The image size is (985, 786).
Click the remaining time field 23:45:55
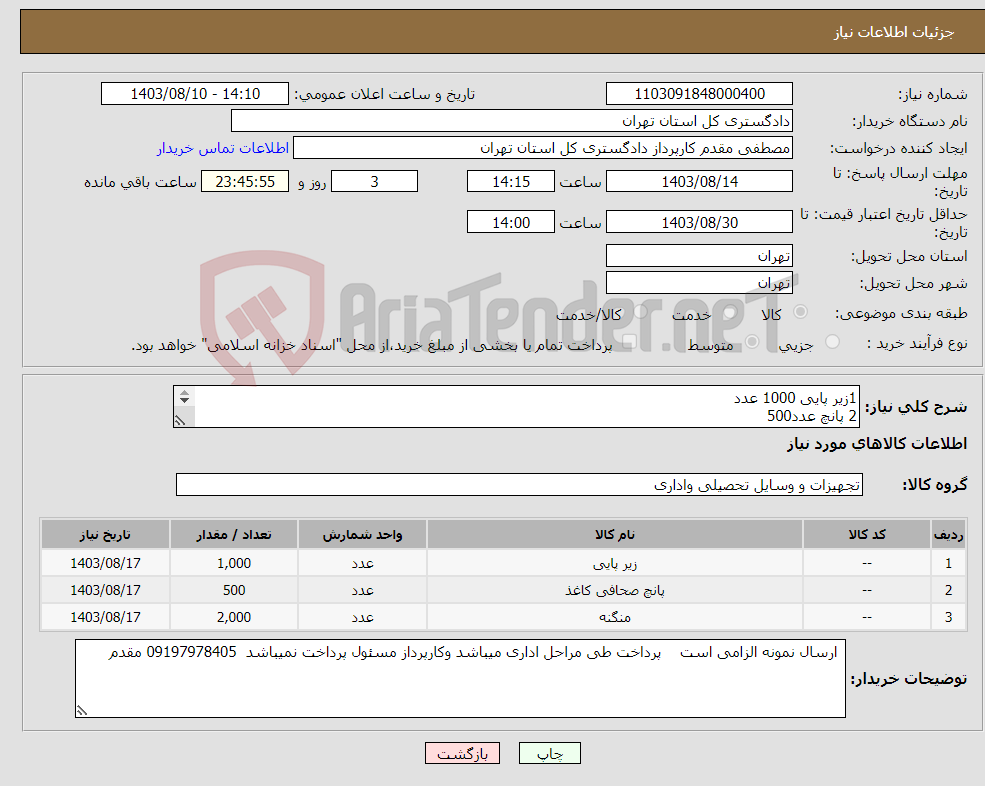point(245,182)
